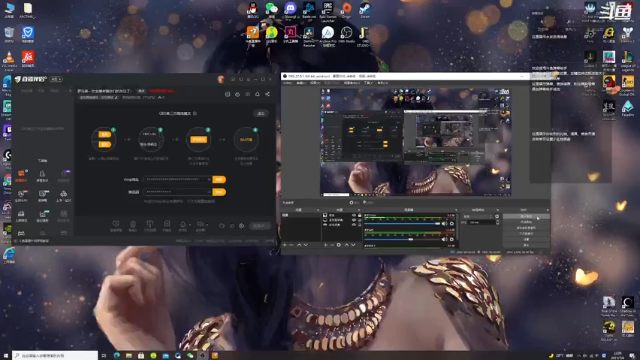Screen dimensions: 640x360
Task: Click float icon on Controls dock header
Action: tap(548, 210)
